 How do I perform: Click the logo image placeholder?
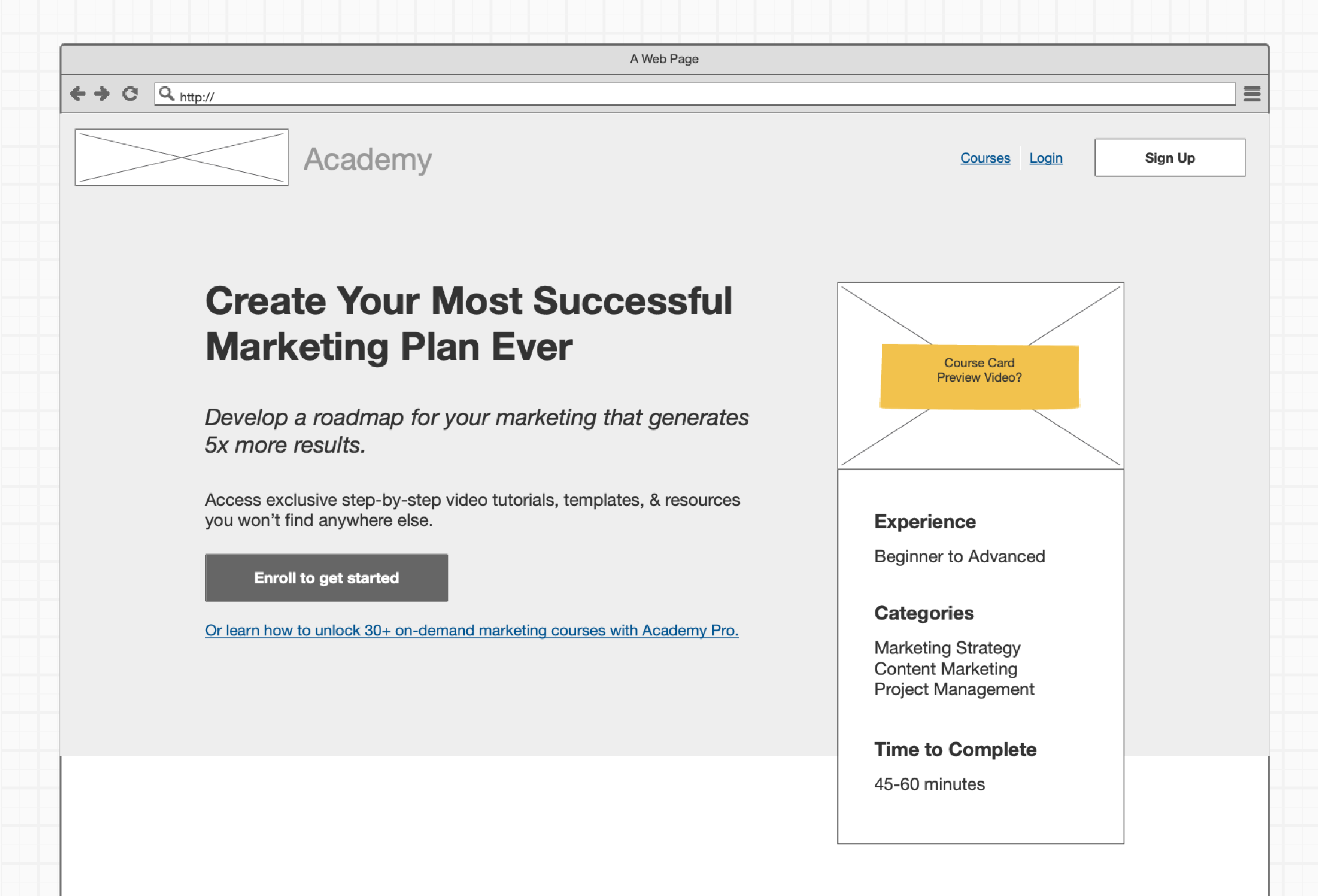[182, 158]
